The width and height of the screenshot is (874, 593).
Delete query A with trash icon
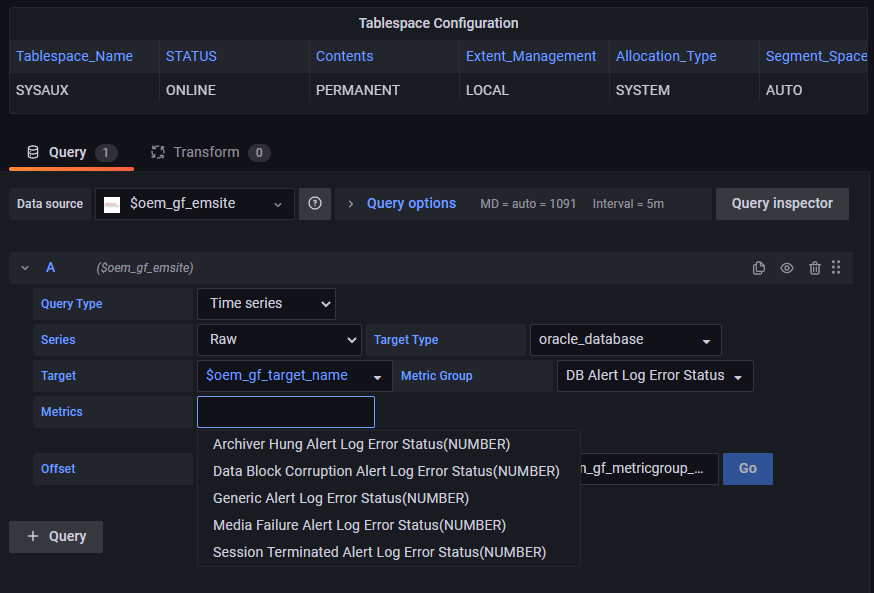coord(815,268)
